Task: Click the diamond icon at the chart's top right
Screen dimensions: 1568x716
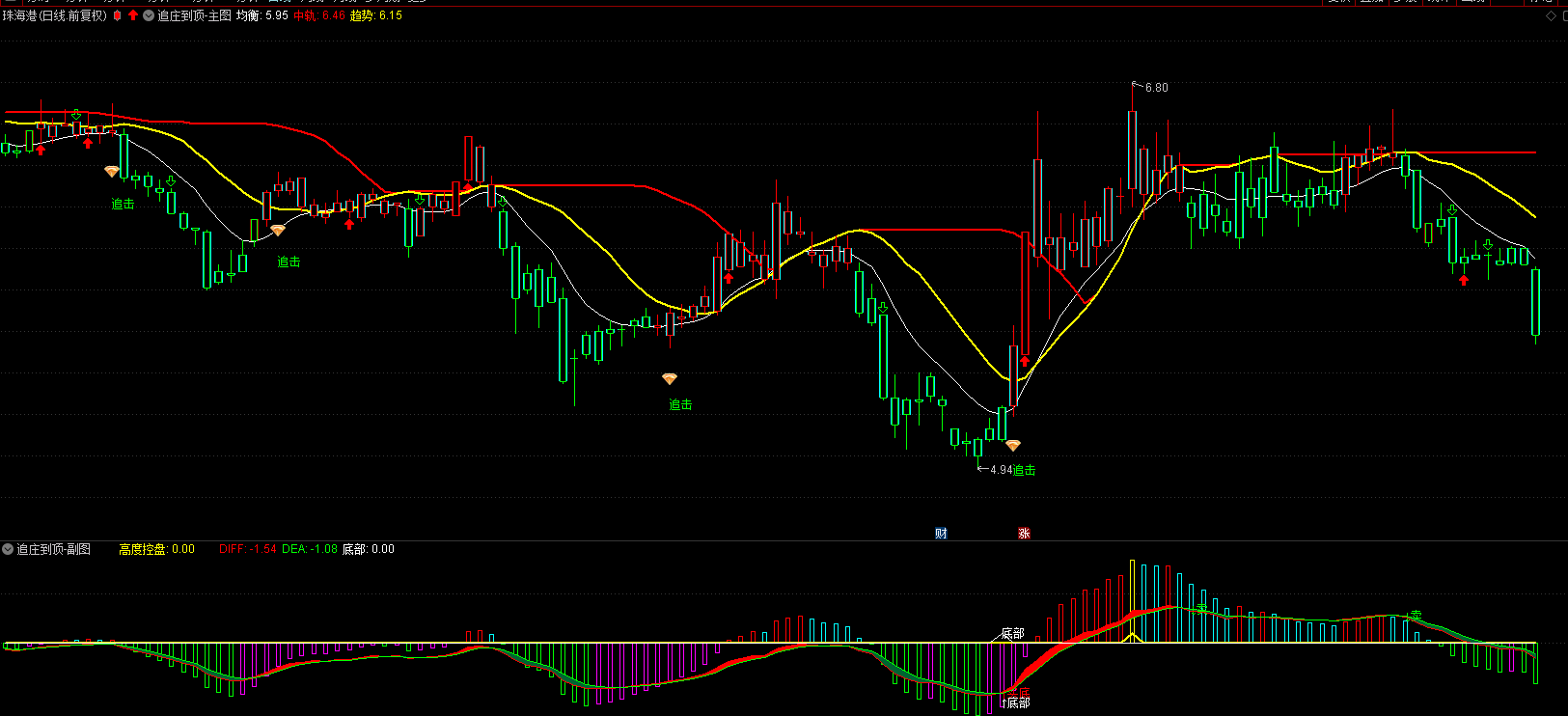Action: point(1551,15)
